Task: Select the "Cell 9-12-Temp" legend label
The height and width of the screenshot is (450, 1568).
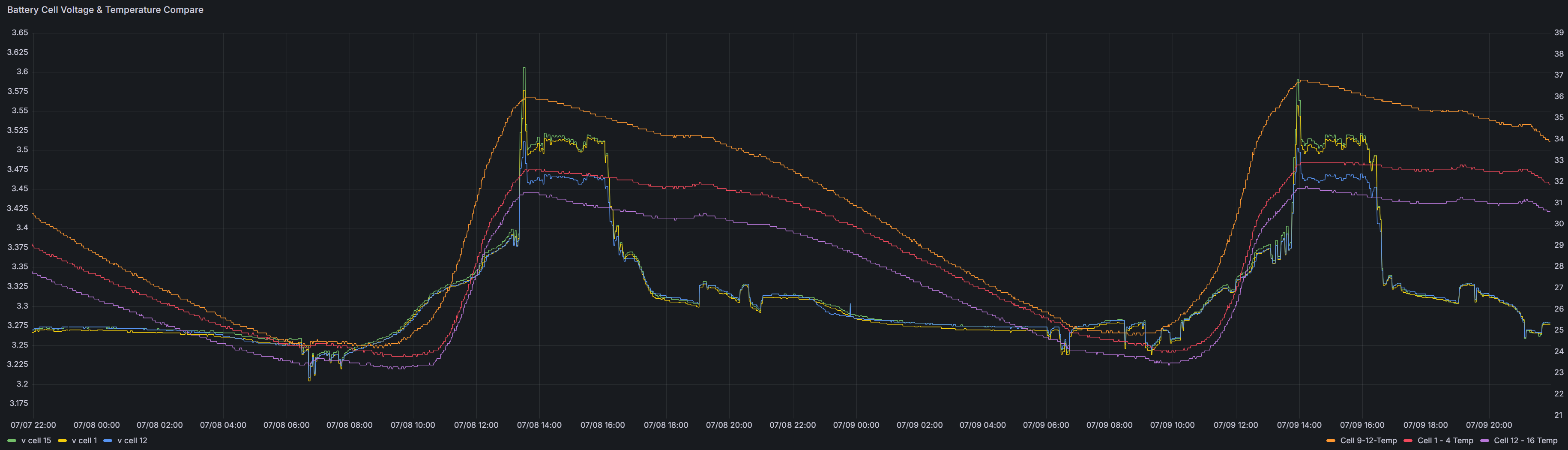Action: tap(1368, 440)
